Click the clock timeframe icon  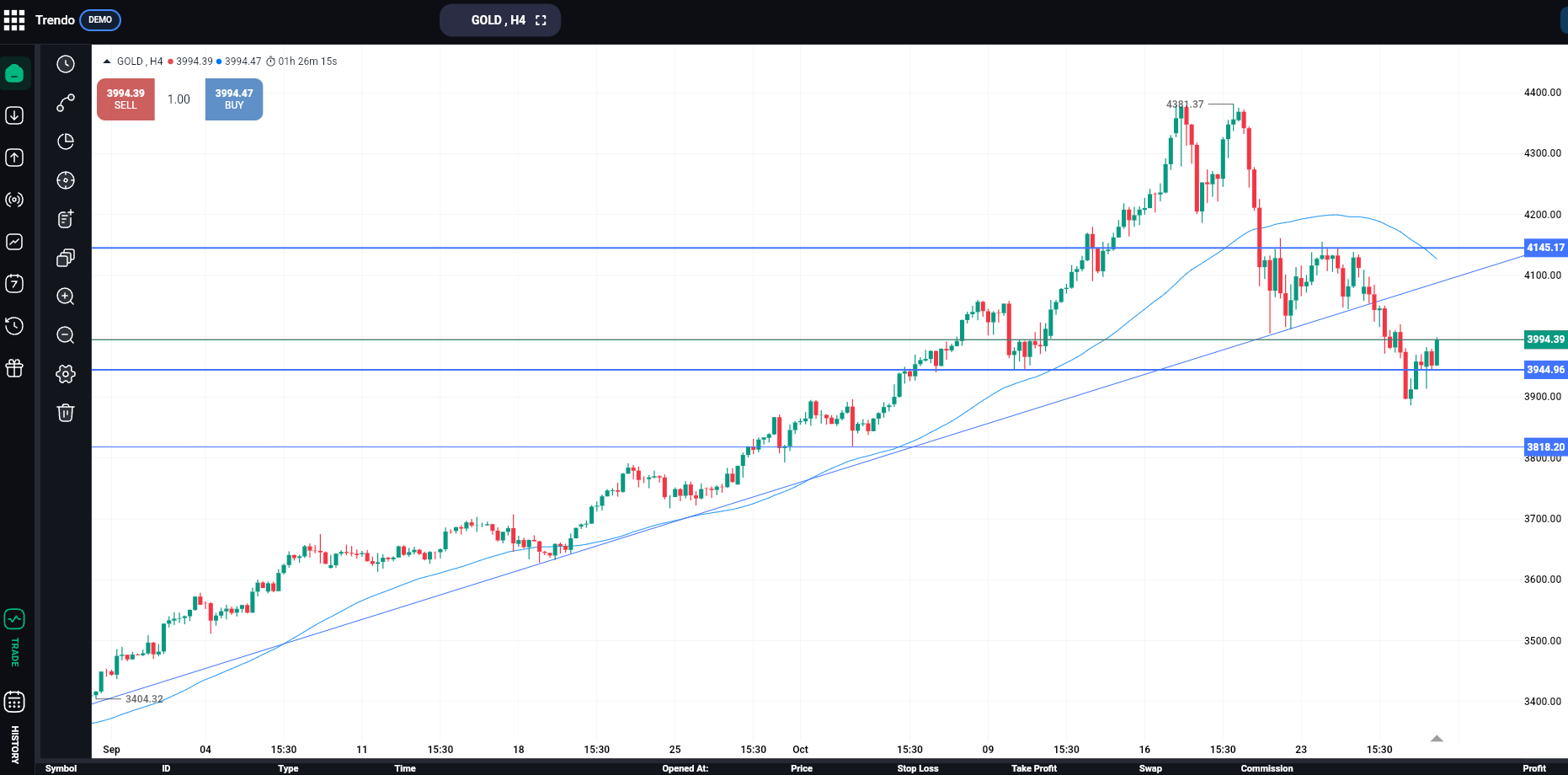[x=66, y=64]
